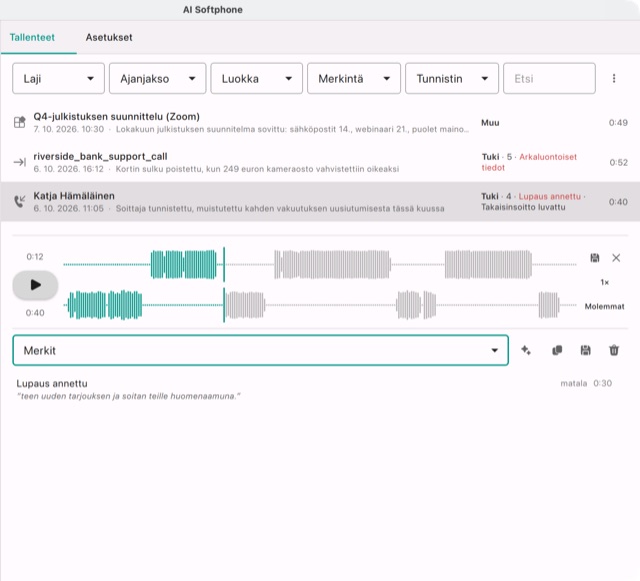Click the incoming call icon beside Katja Hämäläinen
This screenshot has height=581, width=640.
(x=20, y=201)
